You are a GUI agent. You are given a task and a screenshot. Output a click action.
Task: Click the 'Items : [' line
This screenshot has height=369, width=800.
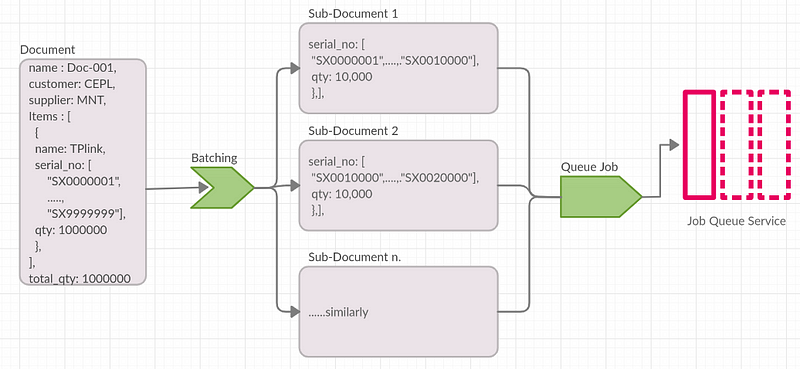(49, 117)
